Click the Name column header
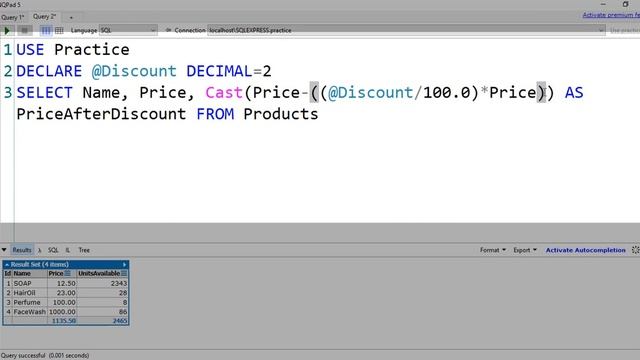The image size is (640, 360). (x=22, y=273)
